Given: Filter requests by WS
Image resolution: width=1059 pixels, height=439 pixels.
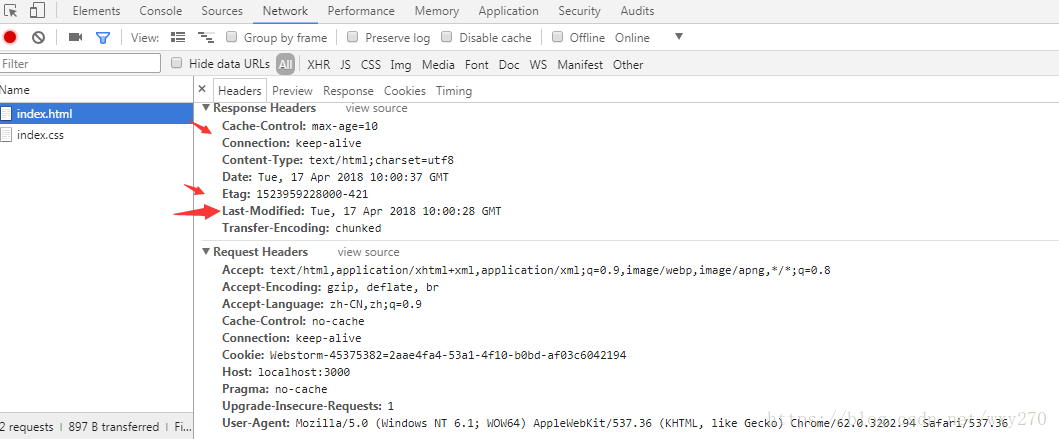Looking at the screenshot, I should (x=538, y=65).
